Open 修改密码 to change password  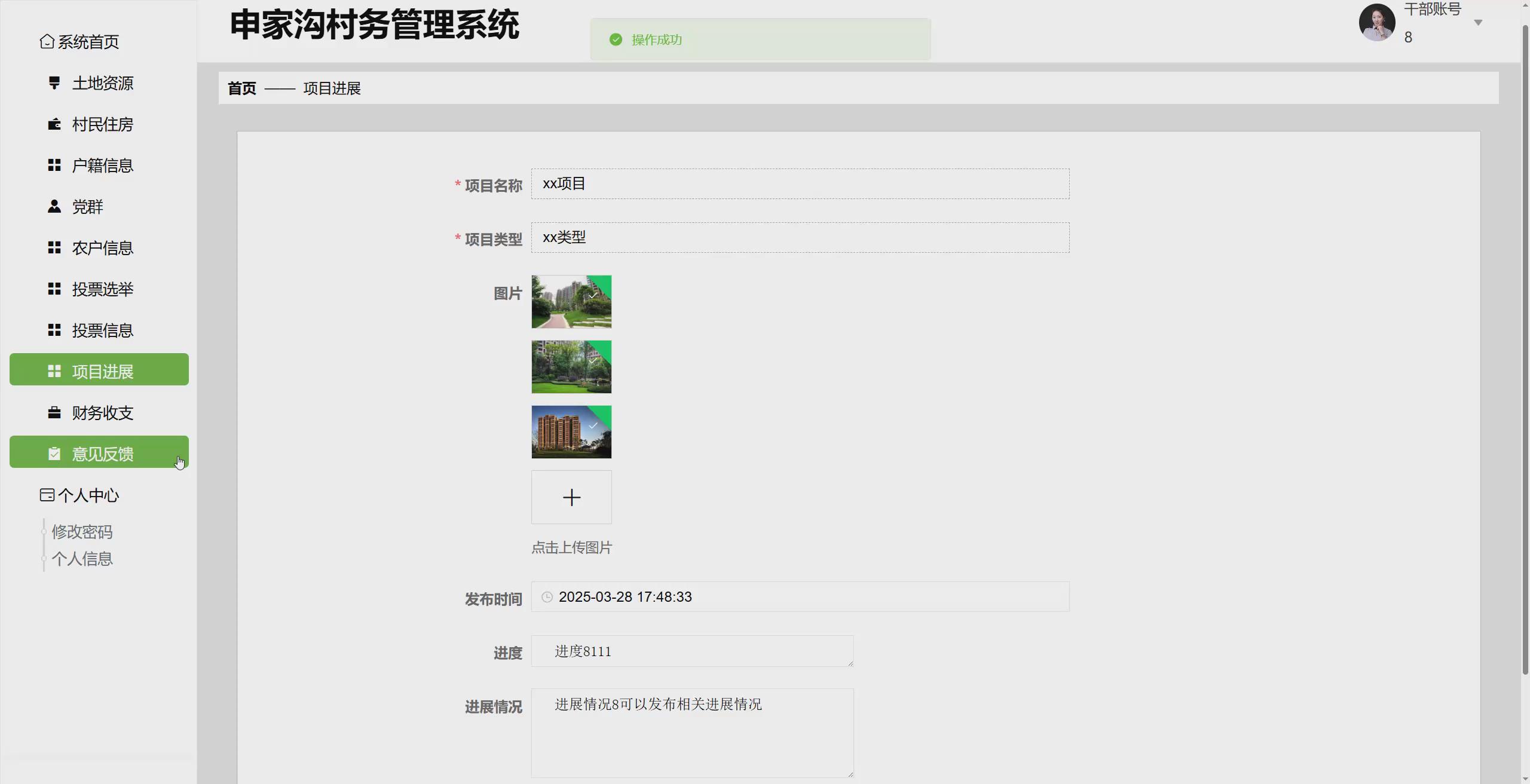[82, 531]
